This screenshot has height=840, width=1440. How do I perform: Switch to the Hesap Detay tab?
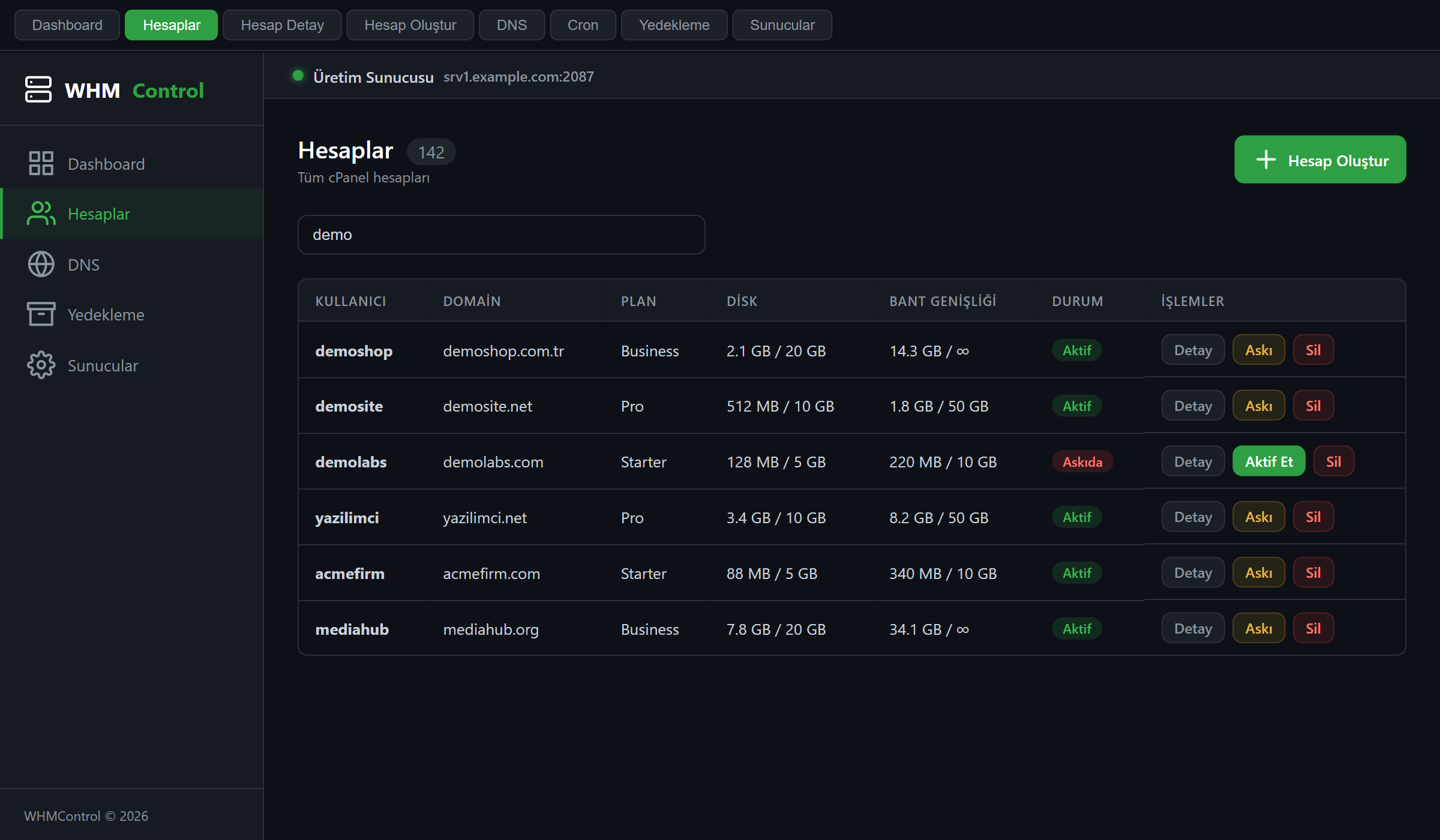point(282,25)
